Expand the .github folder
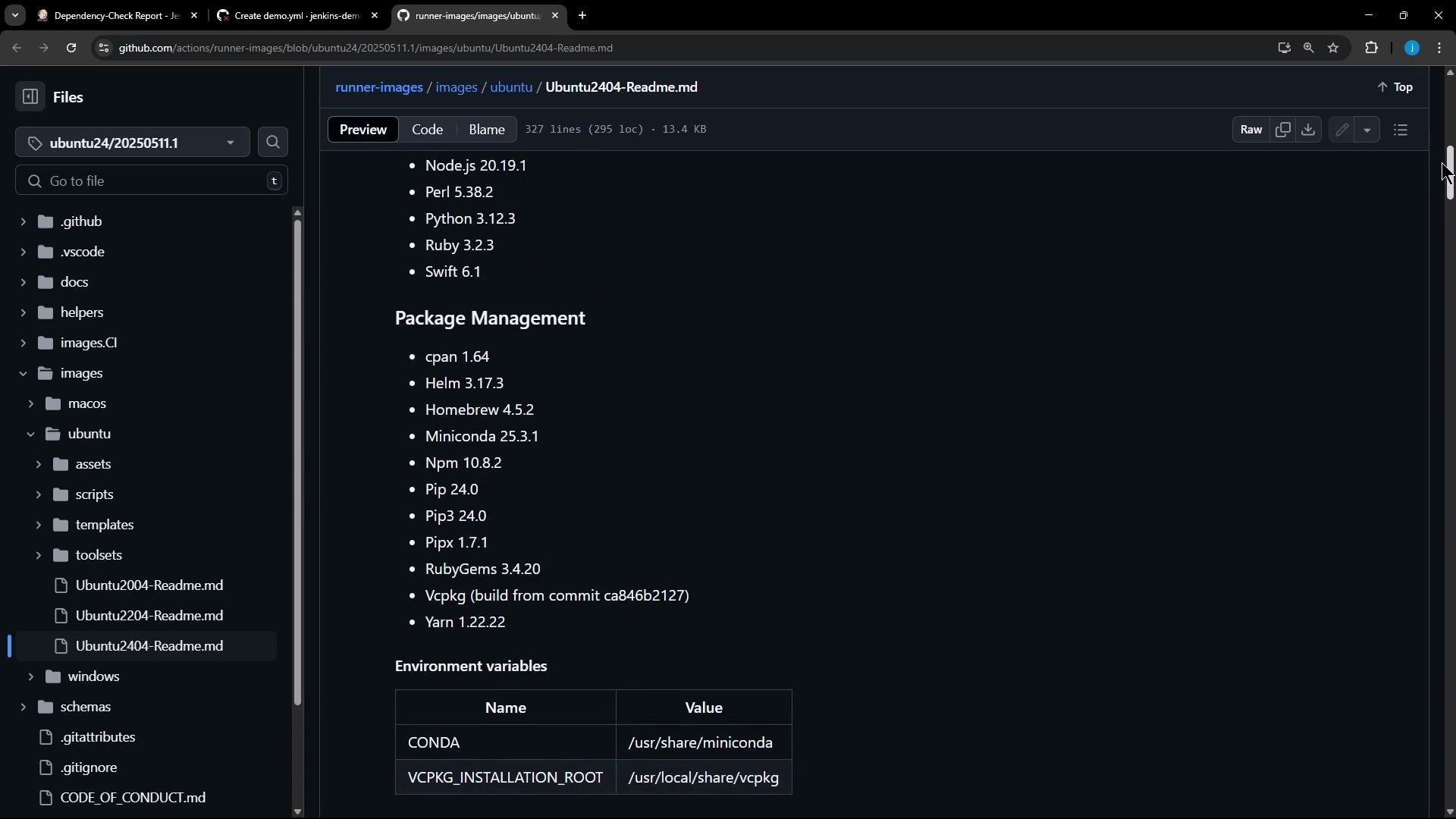Image resolution: width=1456 pixels, height=819 pixels. pos(23,221)
